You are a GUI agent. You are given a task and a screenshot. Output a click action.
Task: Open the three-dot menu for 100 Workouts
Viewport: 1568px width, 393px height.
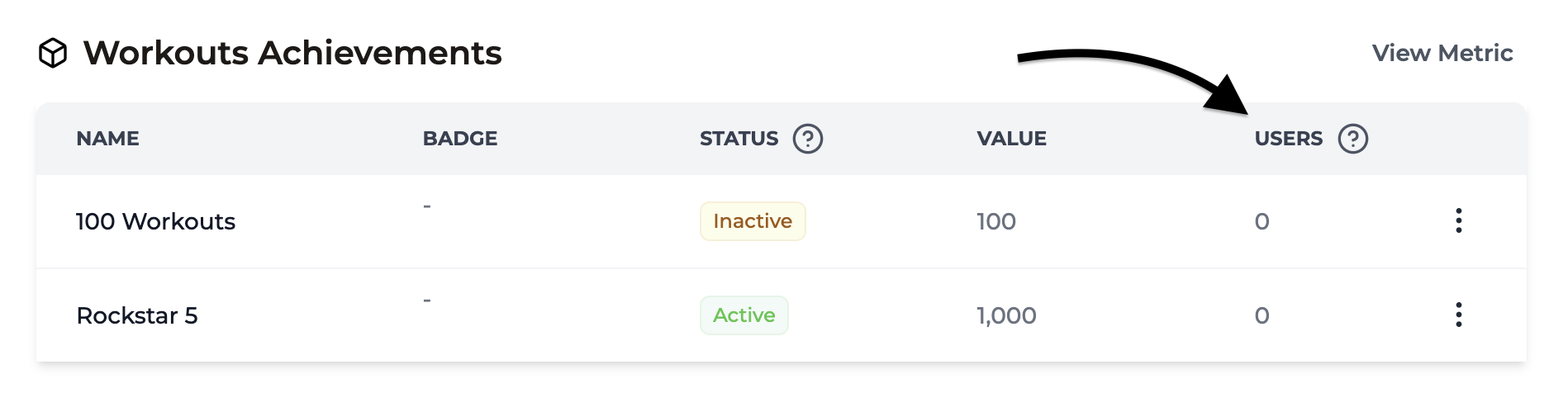pos(1458,221)
